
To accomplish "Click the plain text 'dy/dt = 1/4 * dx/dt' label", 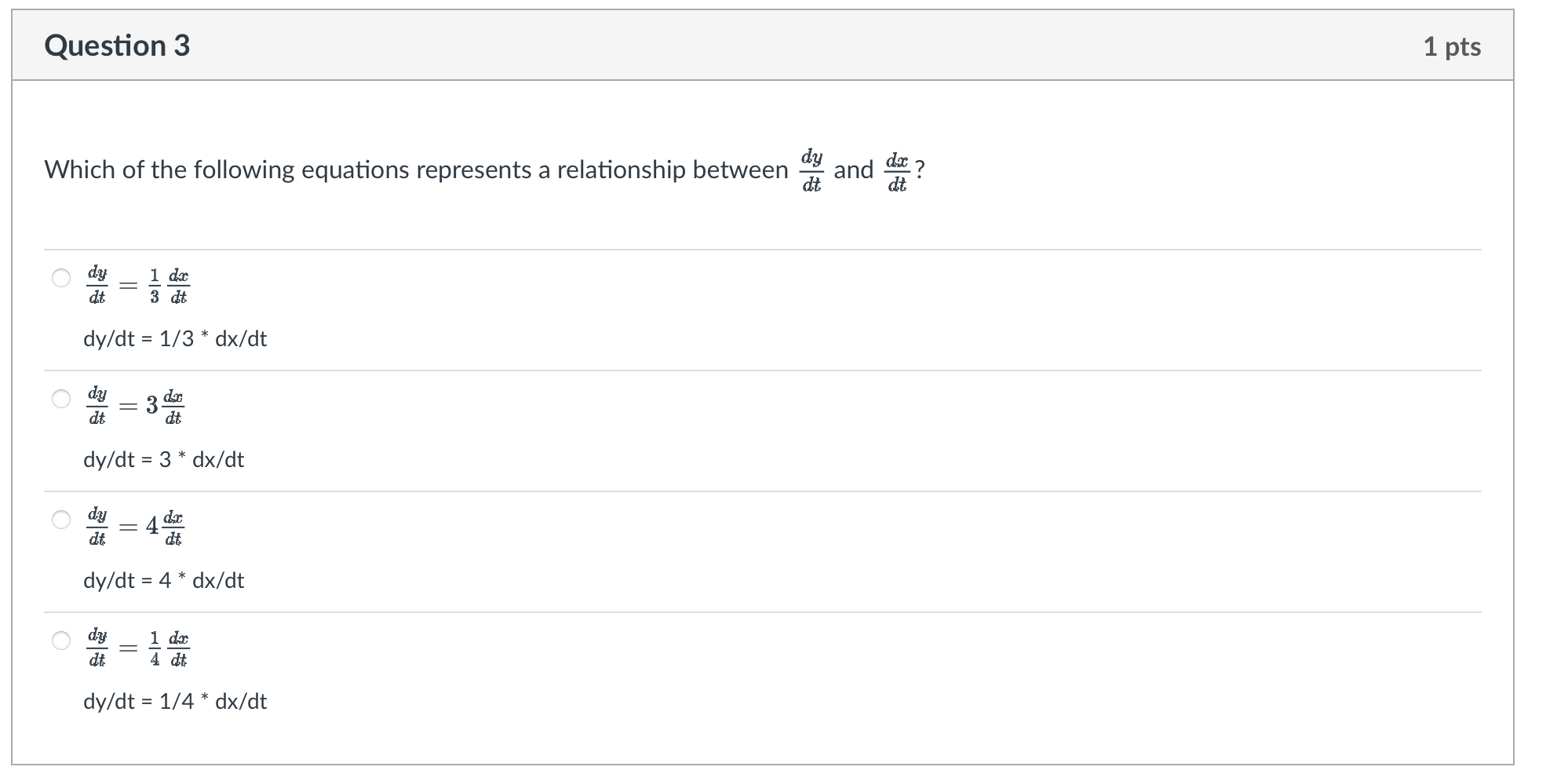I will pos(175,701).
